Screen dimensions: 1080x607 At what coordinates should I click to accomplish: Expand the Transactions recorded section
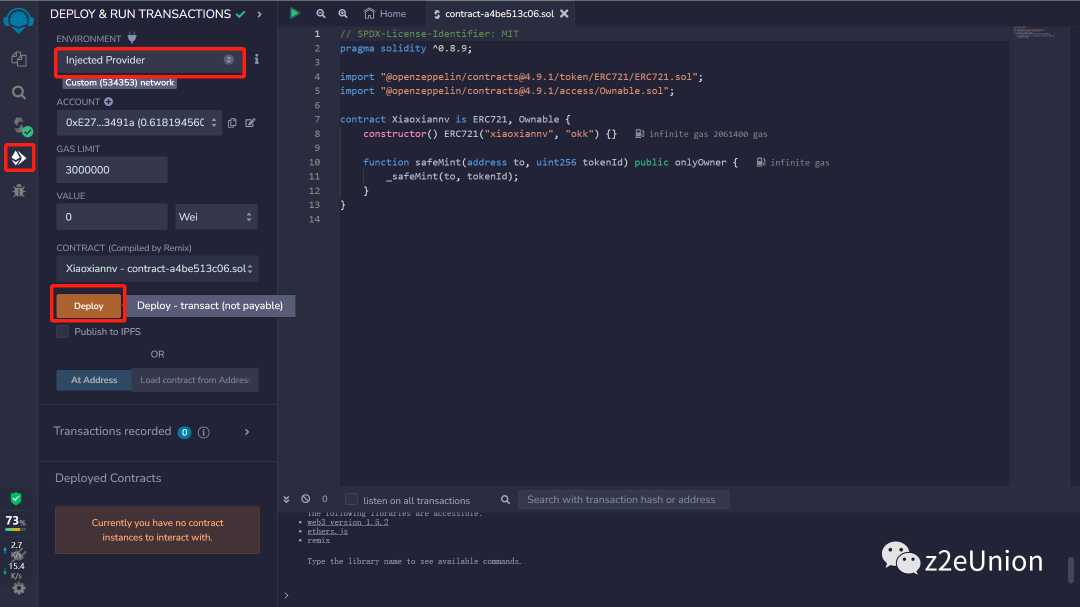pyautogui.click(x=247, y=432)
